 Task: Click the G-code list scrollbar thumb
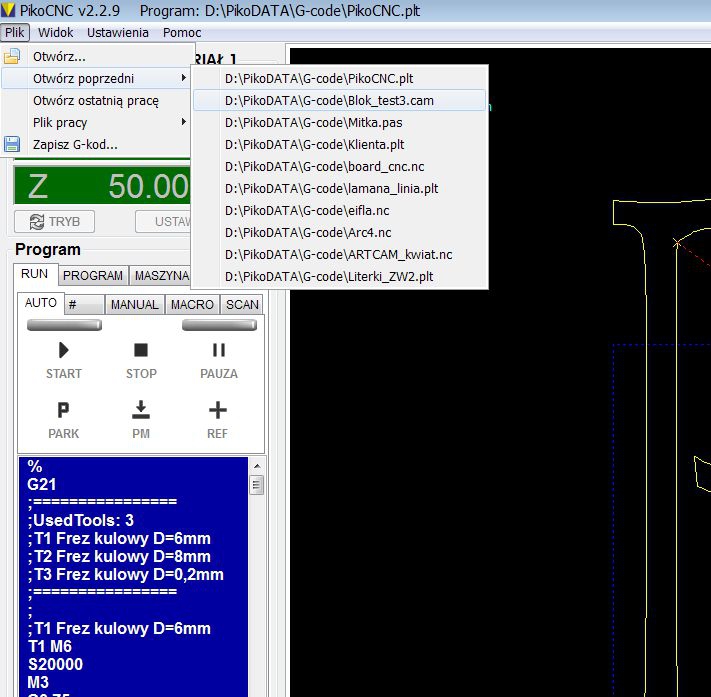click(x=257, y=485)
